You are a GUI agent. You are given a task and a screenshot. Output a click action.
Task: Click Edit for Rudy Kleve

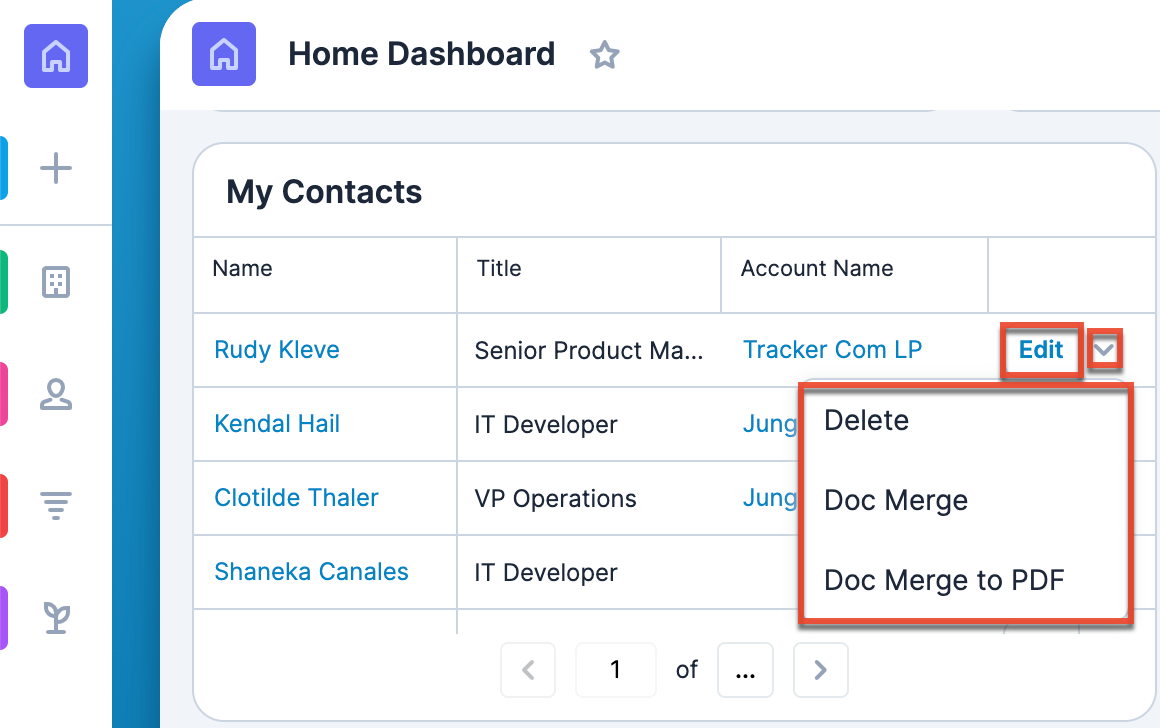point(1041,350)
